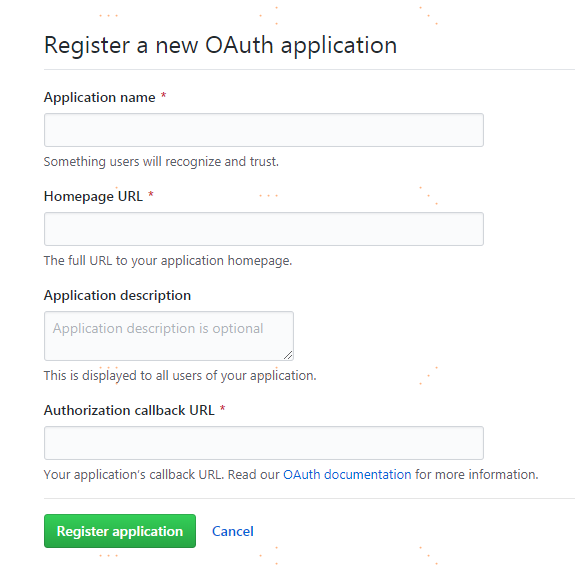The height and width of the screenshot is (576, 575).
Task: Click the Application description label
Action: (117, 295)
